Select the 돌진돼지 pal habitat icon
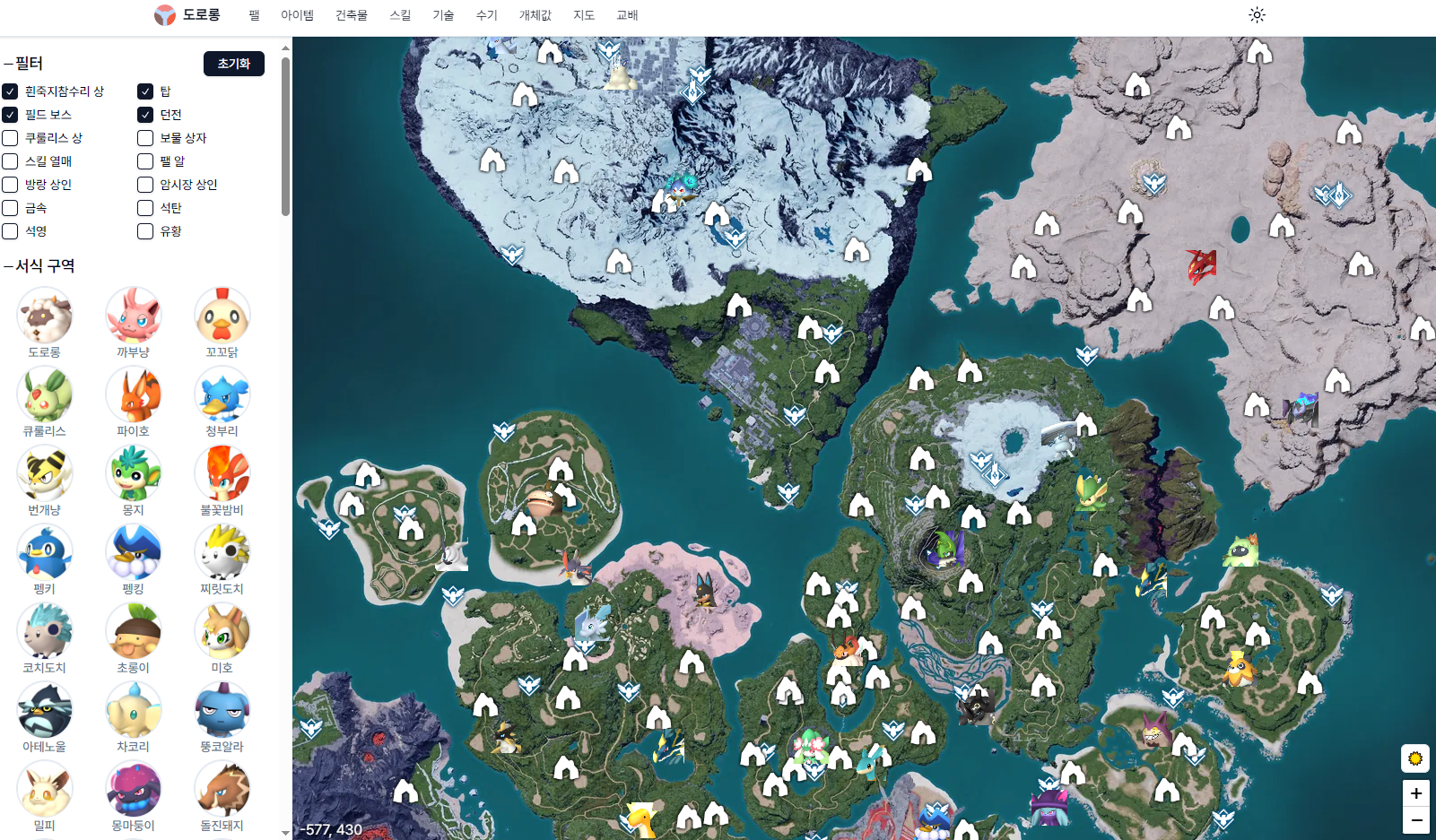Screen dimensions: 1436x840 (x=222, y=789)
